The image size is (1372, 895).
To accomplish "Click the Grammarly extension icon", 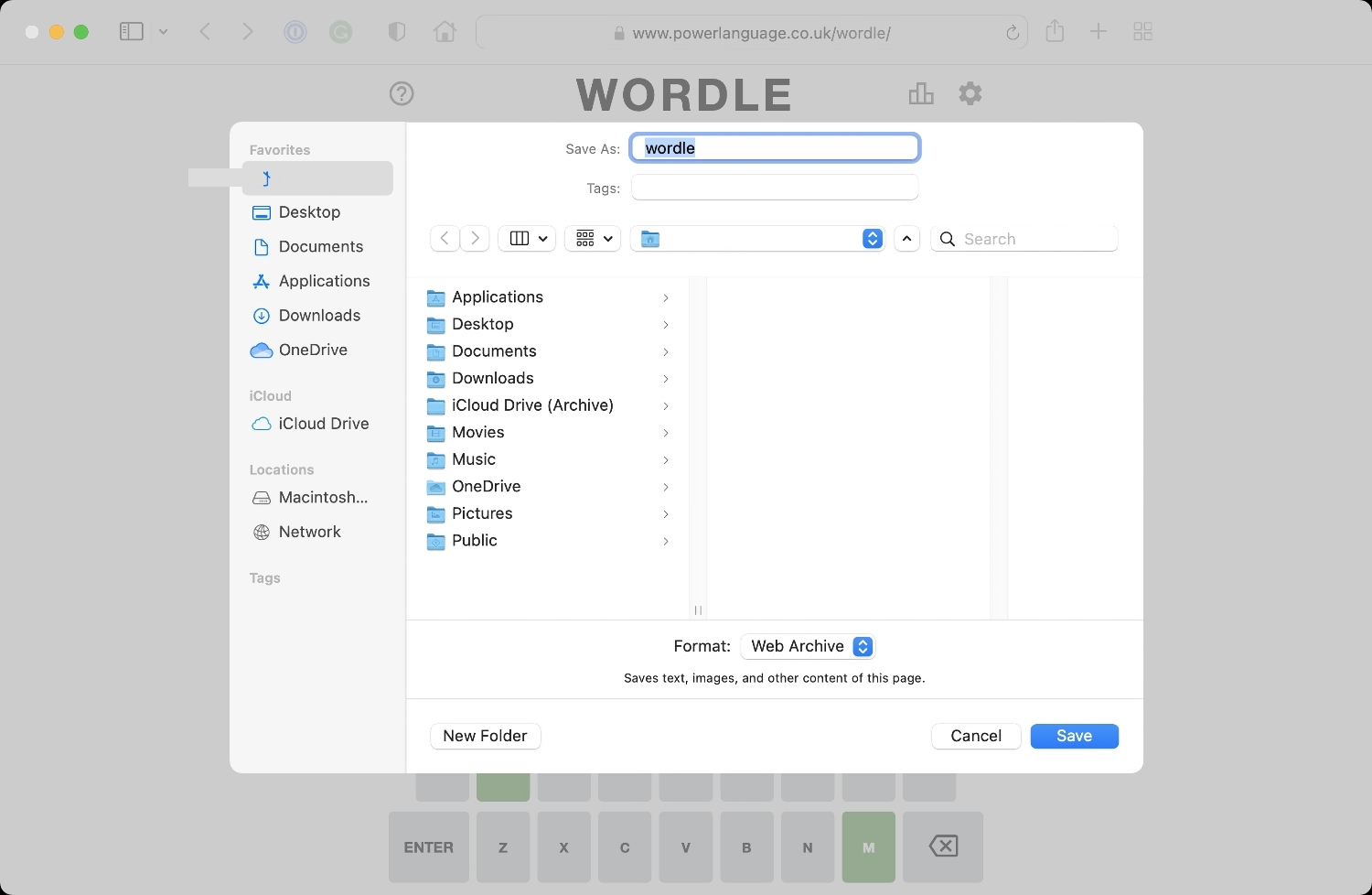I will coord(341,33).
